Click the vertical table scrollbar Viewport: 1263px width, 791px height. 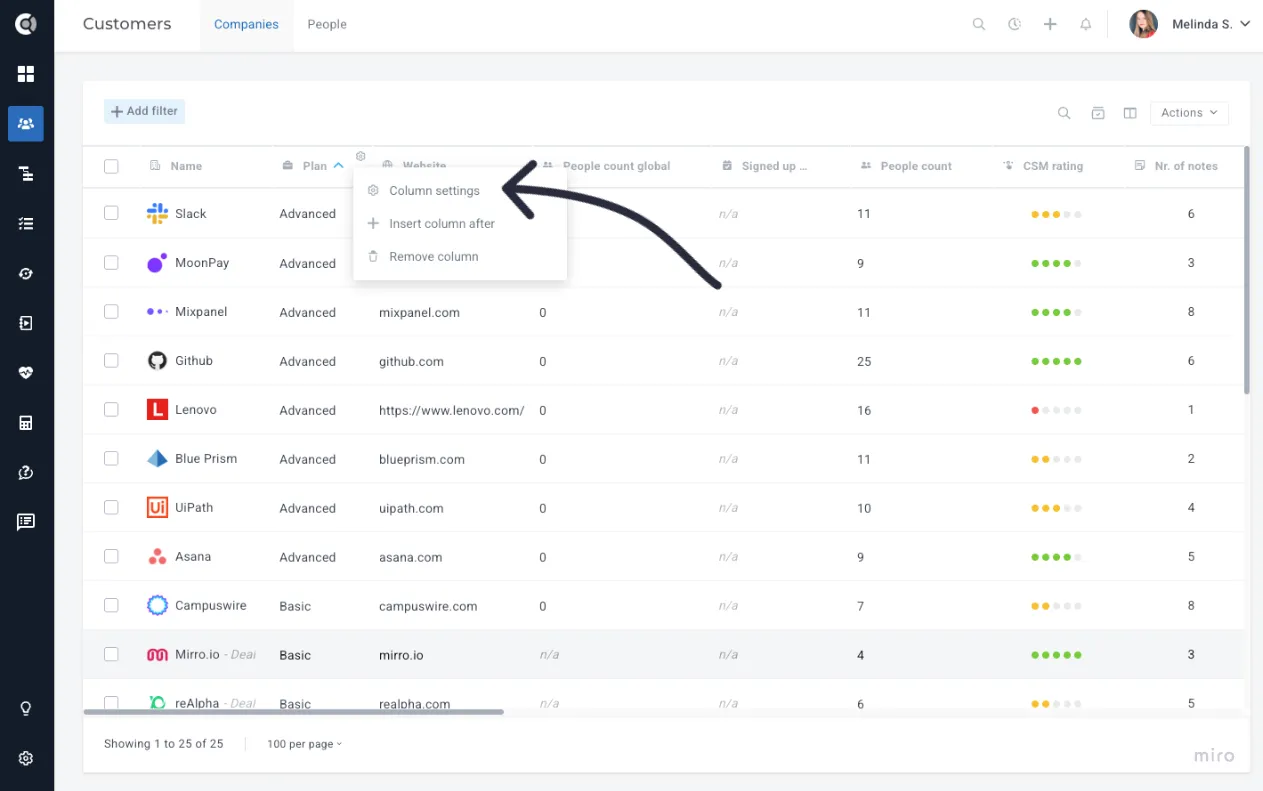pyautogui.click(x=1246, y=270)
